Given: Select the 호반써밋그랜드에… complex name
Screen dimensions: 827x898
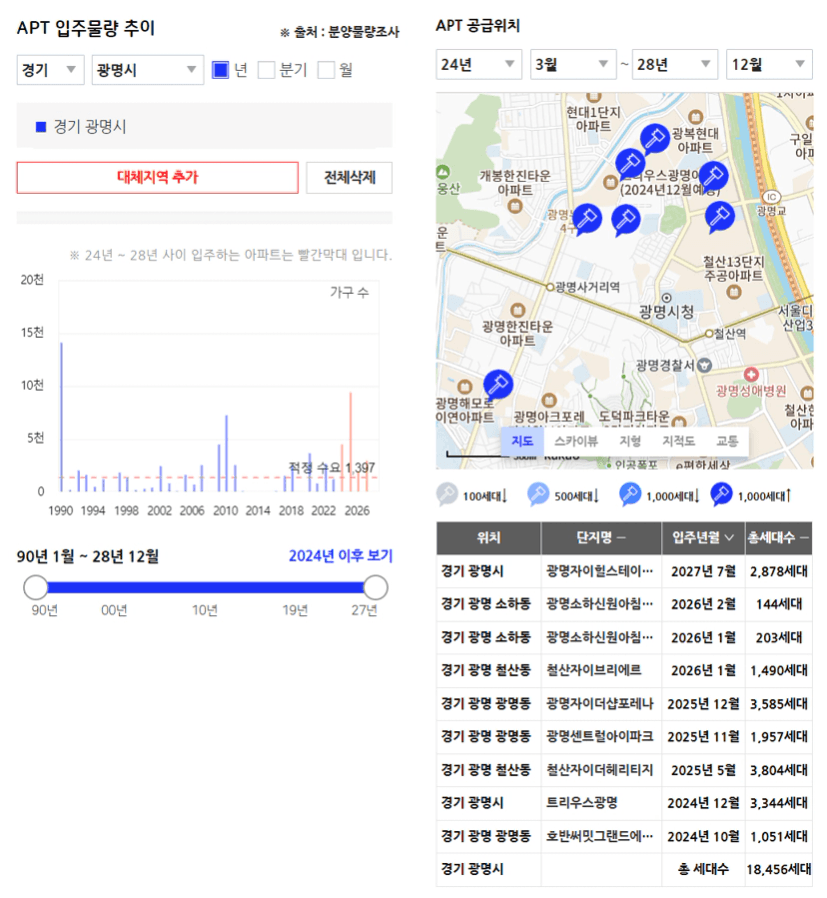Looking at the screenshot, I should coord(600,836).
